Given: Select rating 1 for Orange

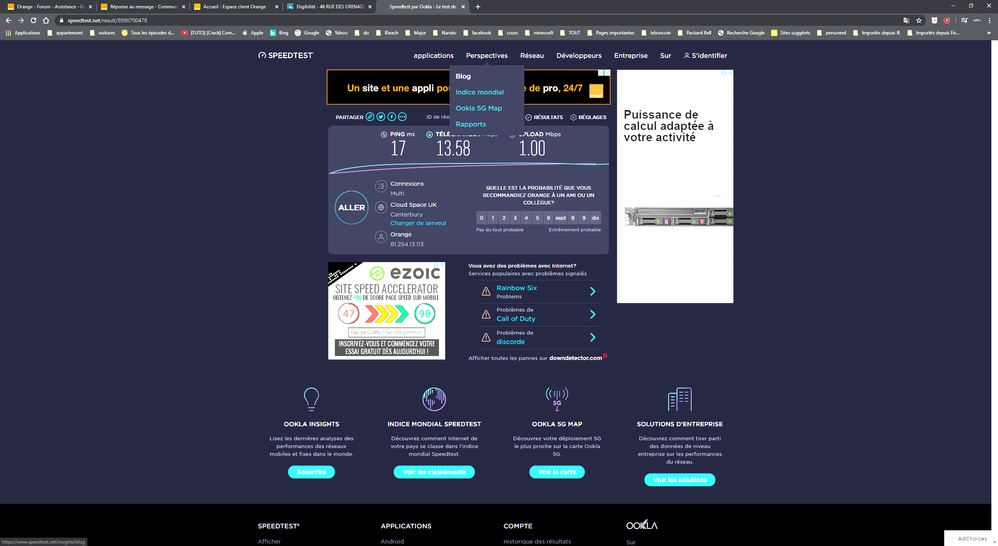Looking at the screenshot, I should [493, 218].
